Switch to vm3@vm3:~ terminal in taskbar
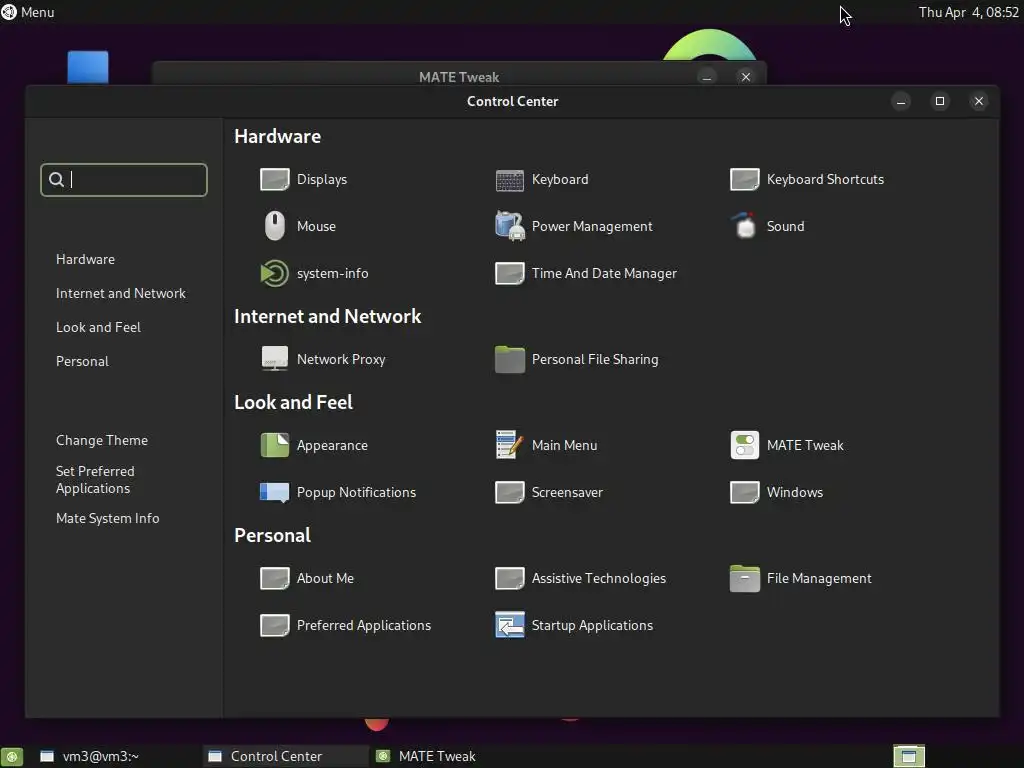This screenshot has height=768, width=1024. click(116, 756)
